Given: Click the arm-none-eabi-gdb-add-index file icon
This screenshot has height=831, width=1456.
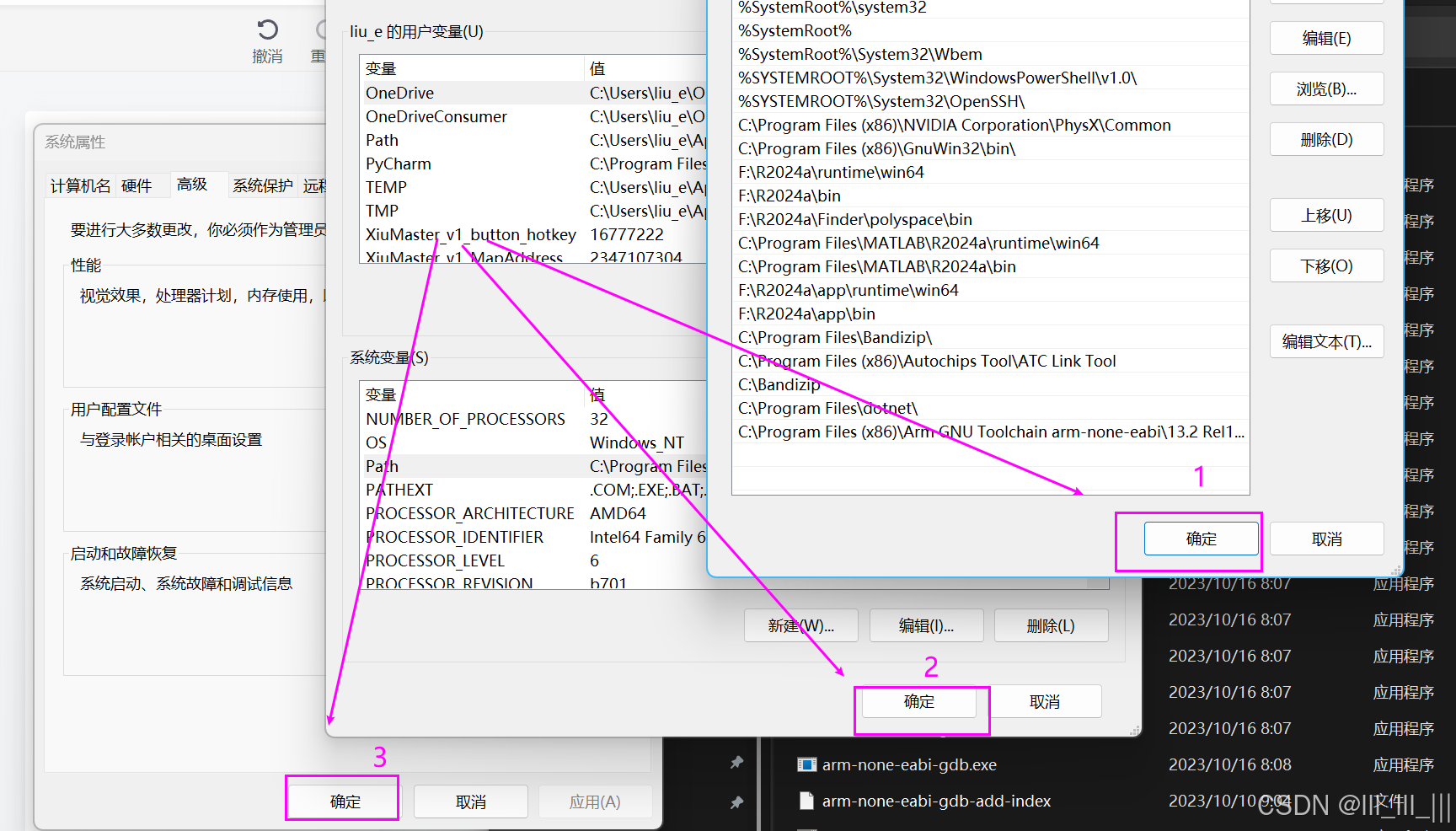Looking at the screenshot, I should coord(806,802).
